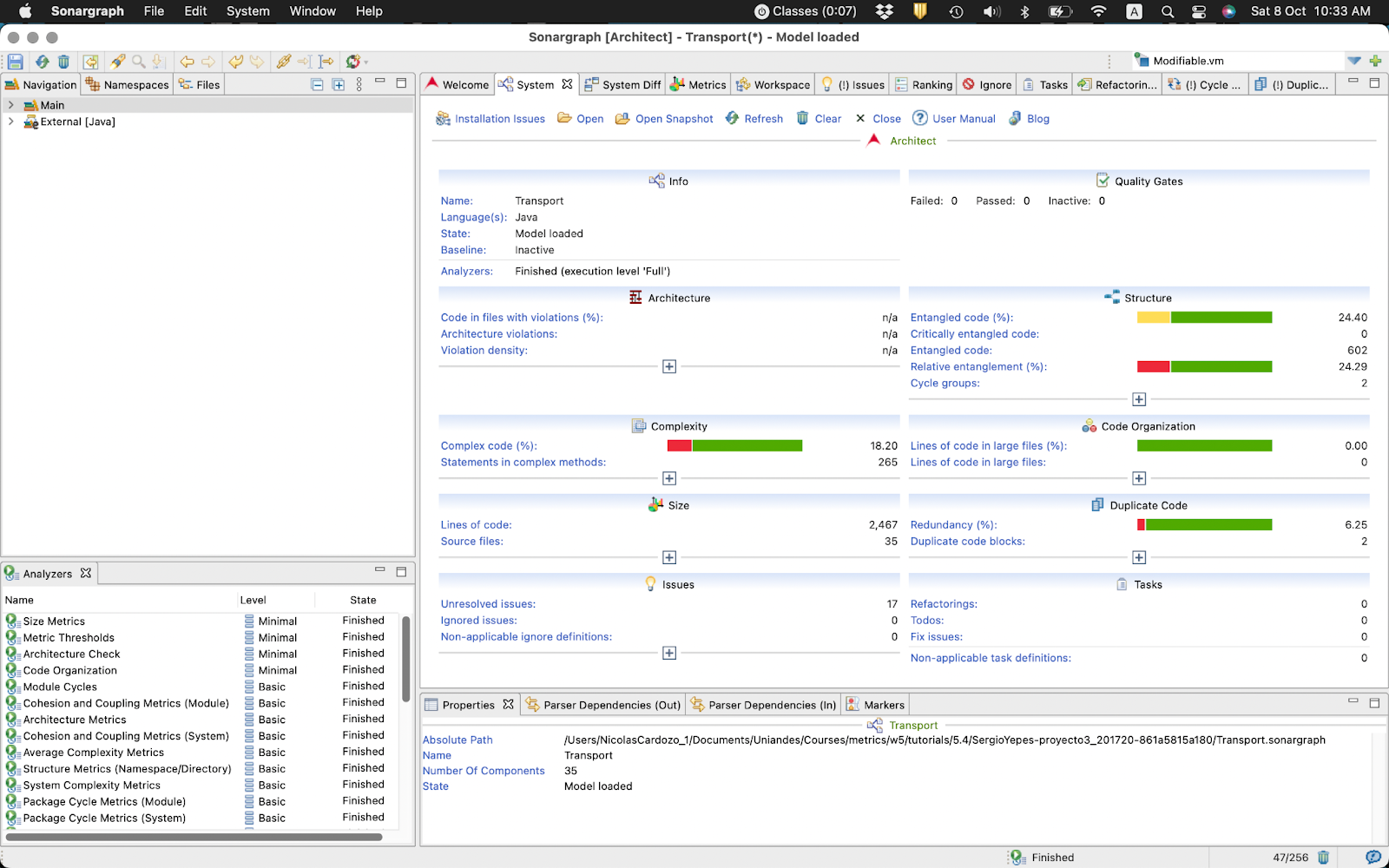Close the Analyzers view tab
The height and width of the screenshot is (868, 1389).
pos(86,573)
